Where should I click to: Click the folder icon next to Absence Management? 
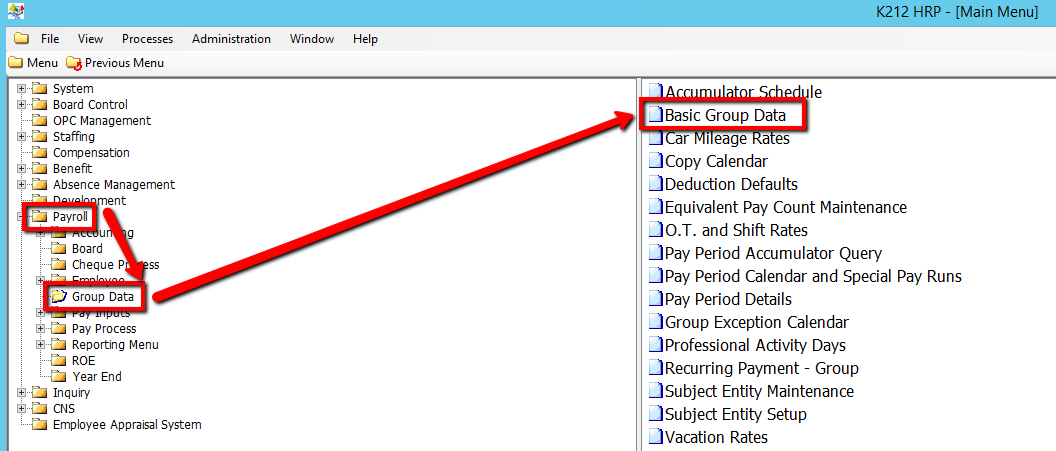tap(40, 185)
